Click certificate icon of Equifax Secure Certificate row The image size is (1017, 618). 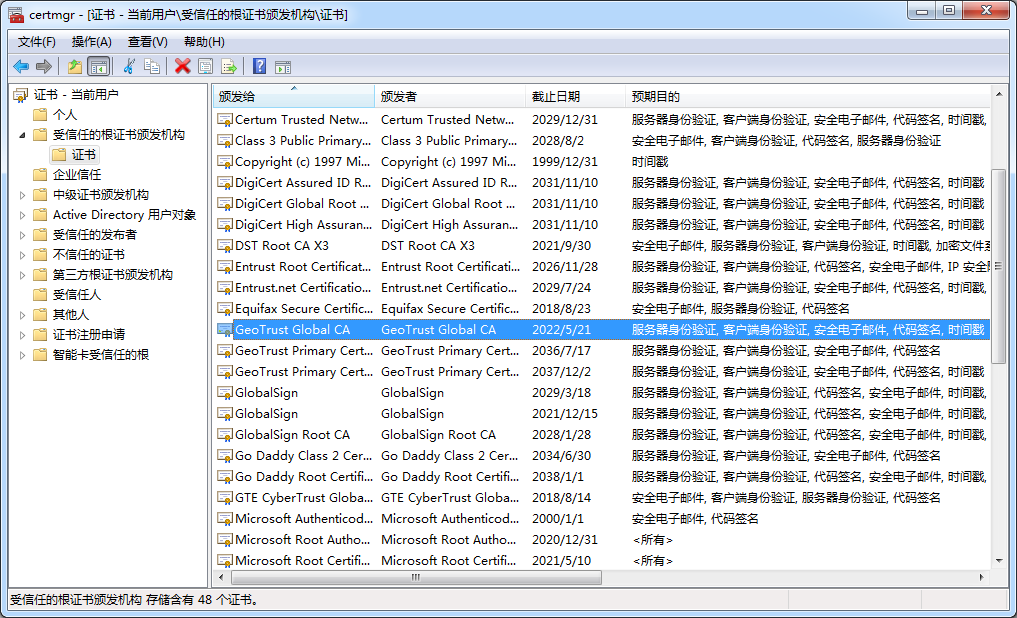tap(224, 309)
